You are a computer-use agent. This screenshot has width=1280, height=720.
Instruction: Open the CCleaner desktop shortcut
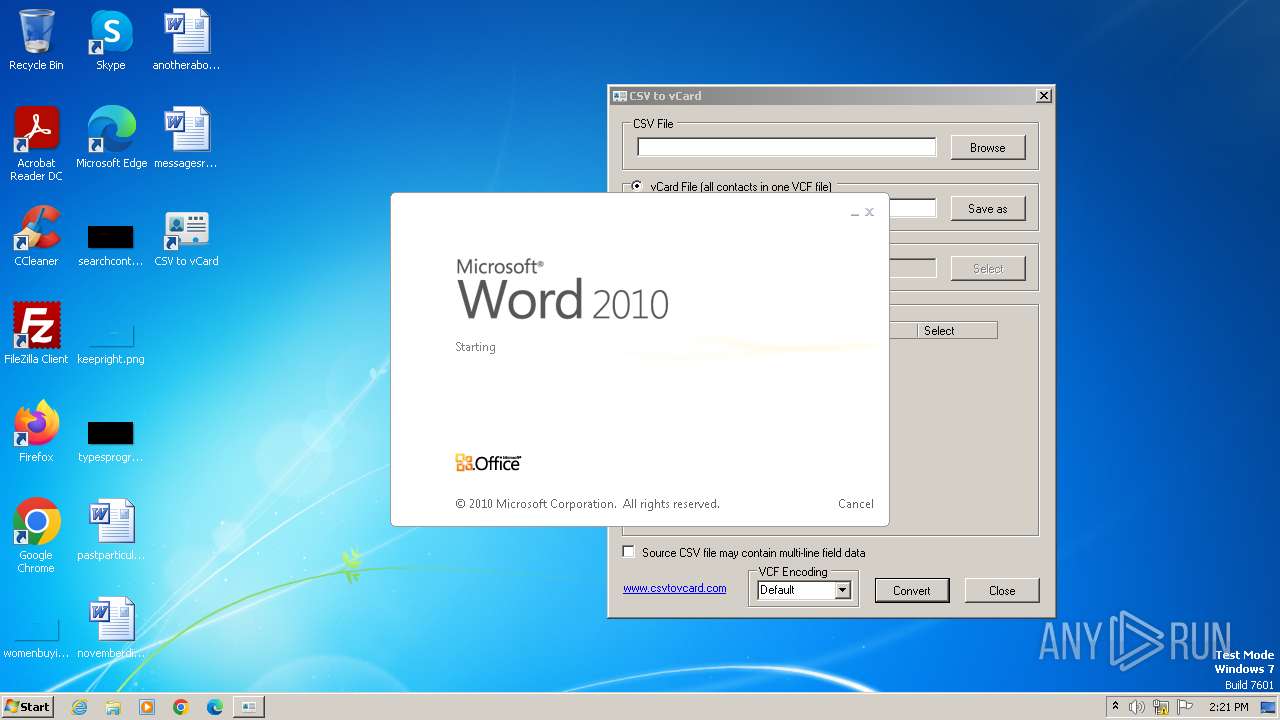pyautogui.click(x=36, y=236)
